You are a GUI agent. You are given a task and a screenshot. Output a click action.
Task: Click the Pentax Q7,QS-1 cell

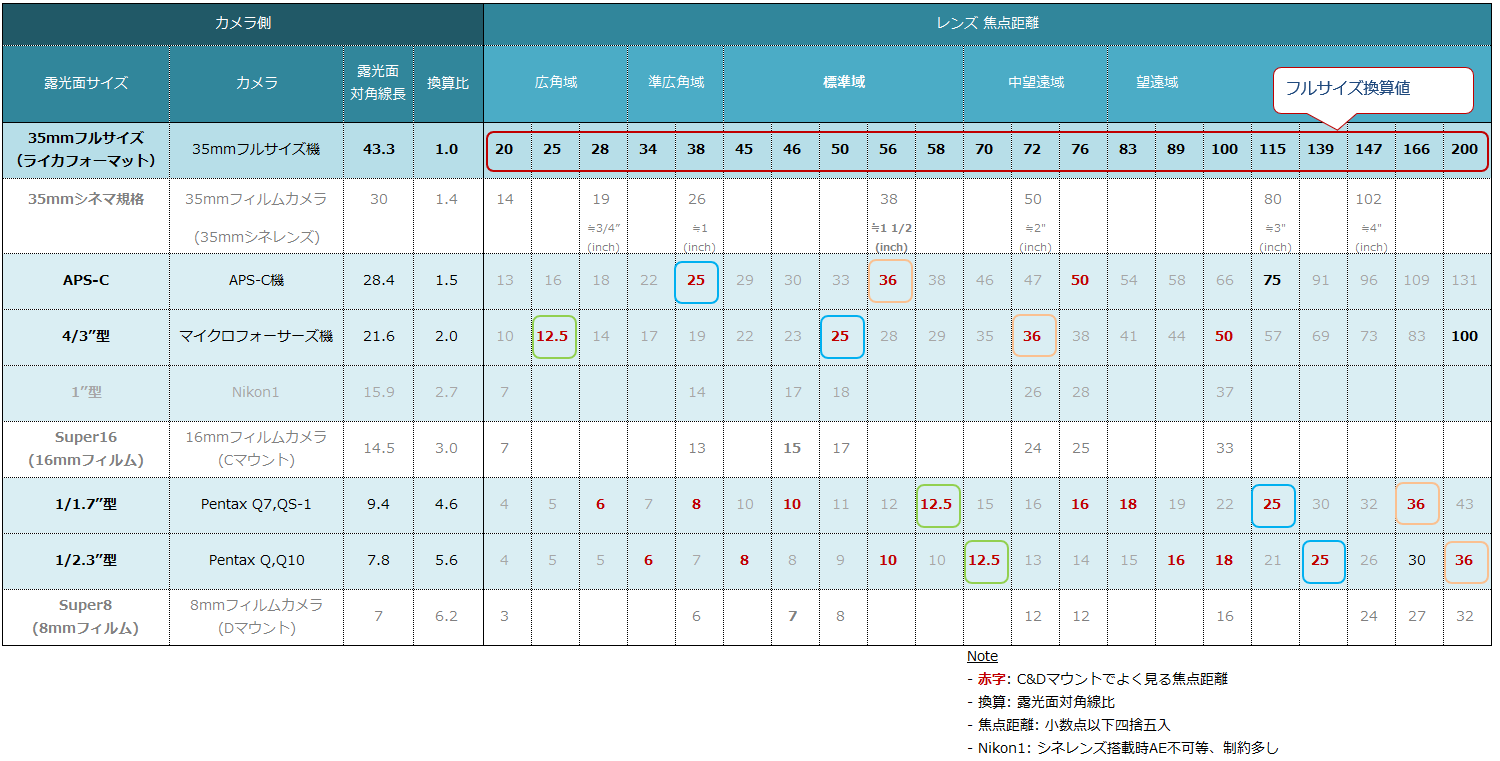click(256, 504)
